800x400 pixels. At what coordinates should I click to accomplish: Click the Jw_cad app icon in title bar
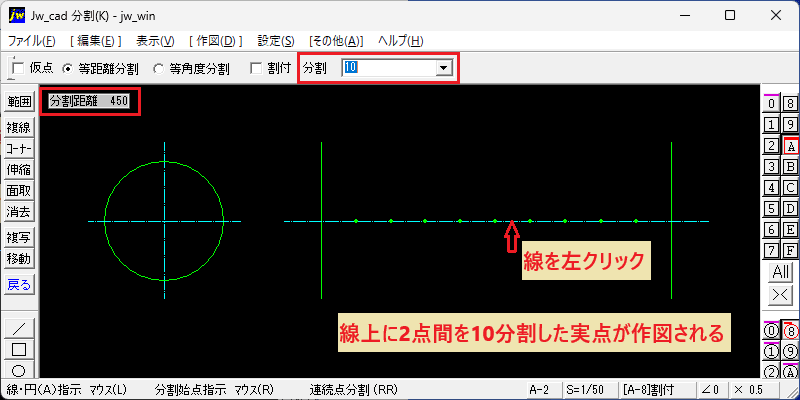[x=17, y=16]
